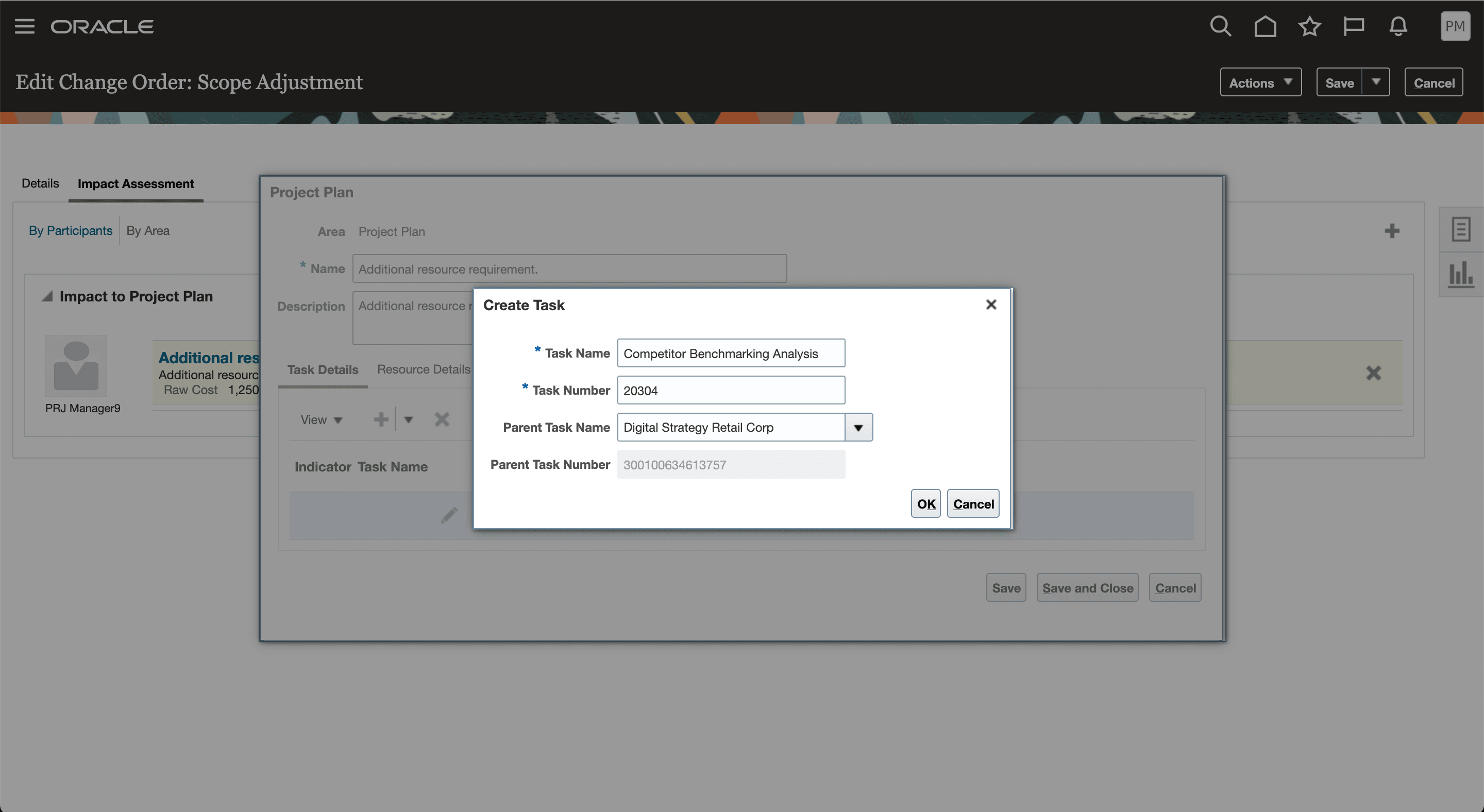Collapse Impact to Project Plan section
1484x812 pixels.
click(47, 297)
